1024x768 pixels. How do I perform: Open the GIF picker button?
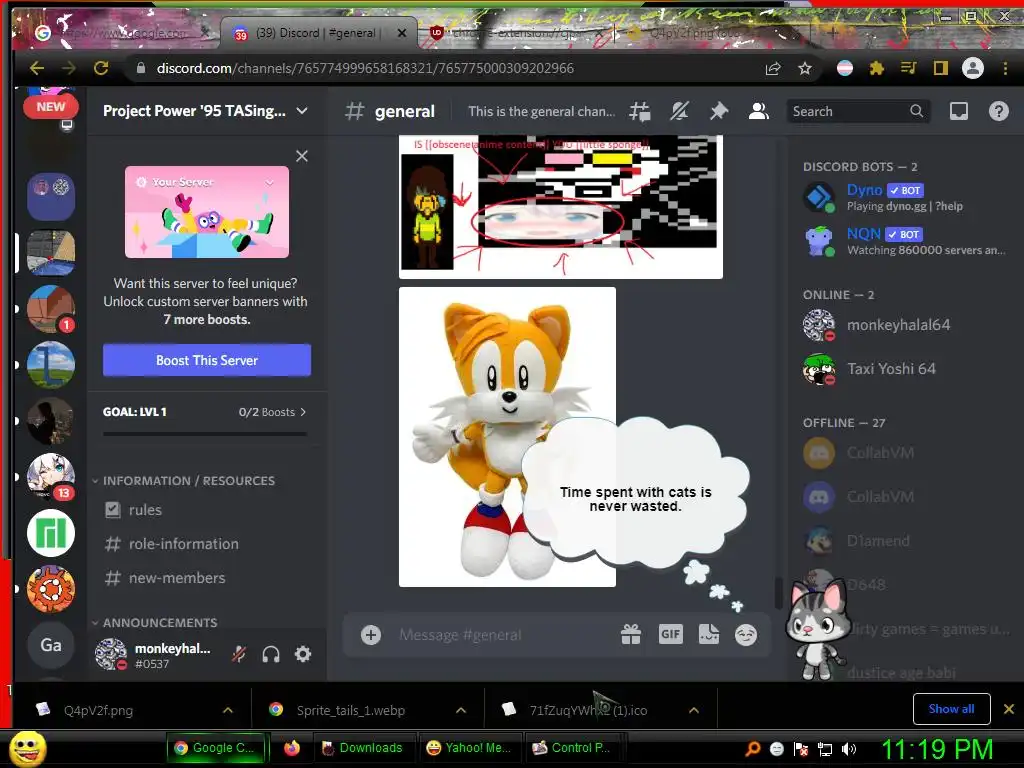tap(671, 634)
